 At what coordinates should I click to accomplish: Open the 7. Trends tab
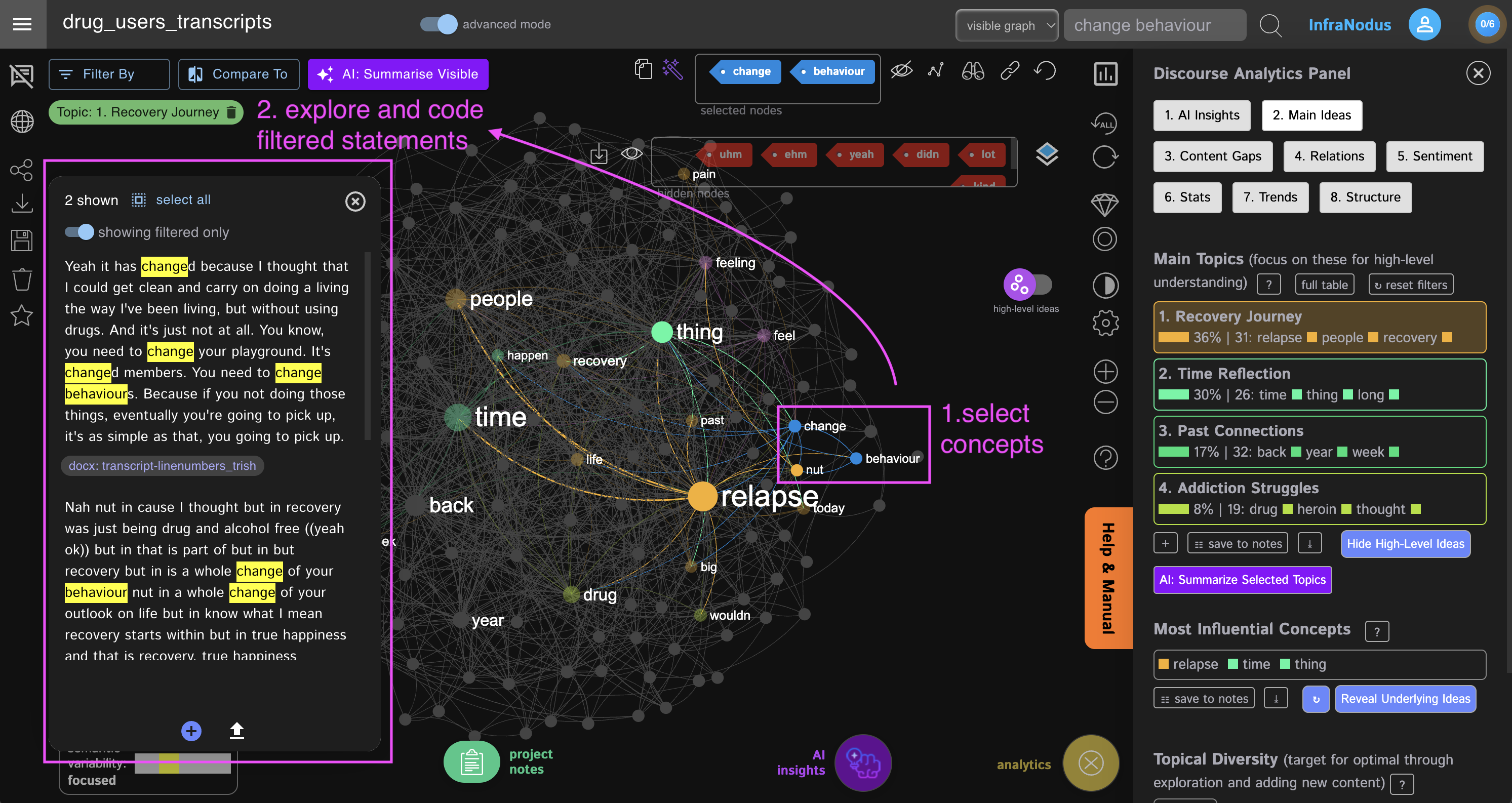(x=1270, y=197)
